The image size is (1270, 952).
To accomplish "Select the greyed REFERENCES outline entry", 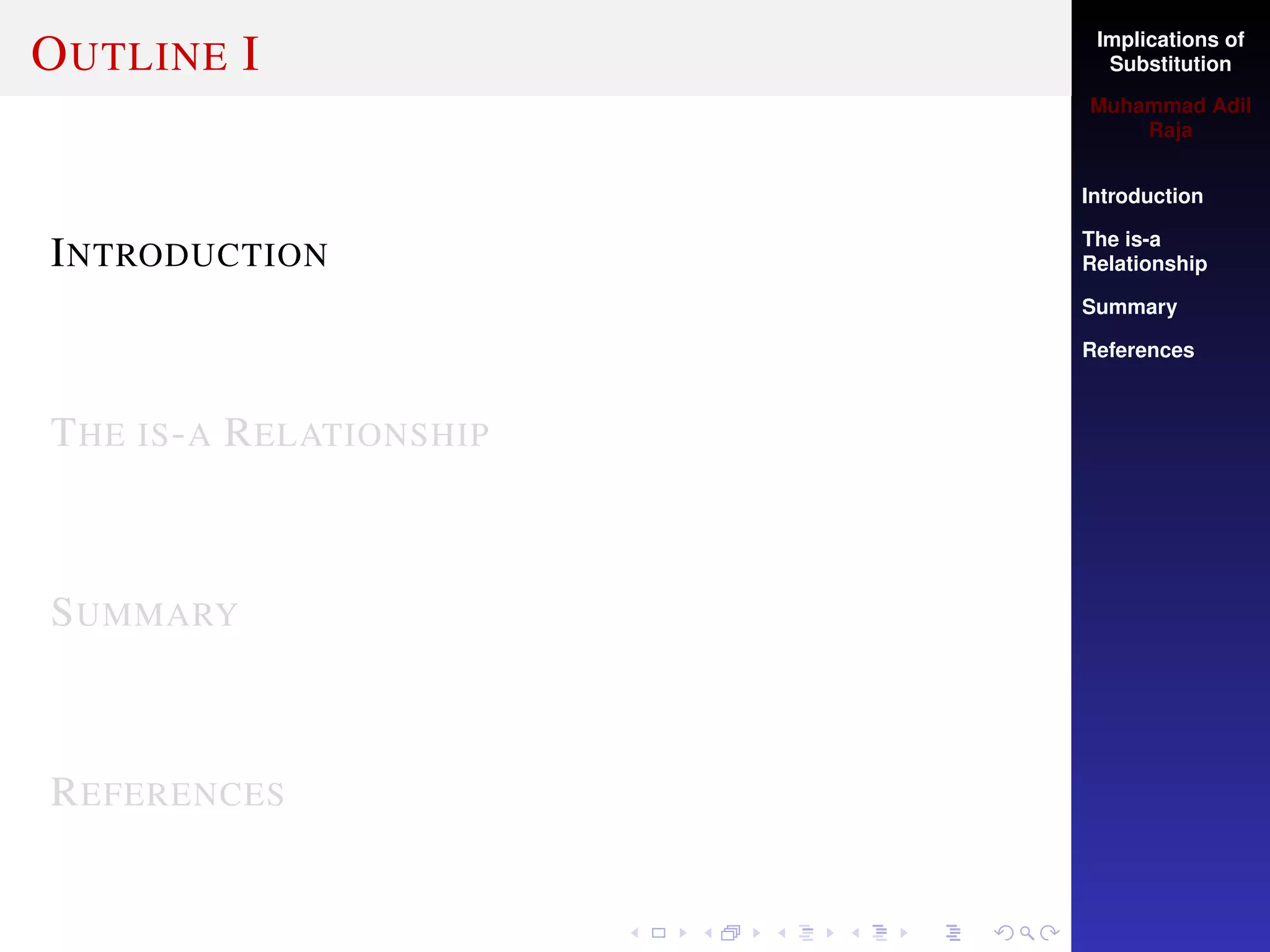I will pyautogui.click(x=167, y=792).
